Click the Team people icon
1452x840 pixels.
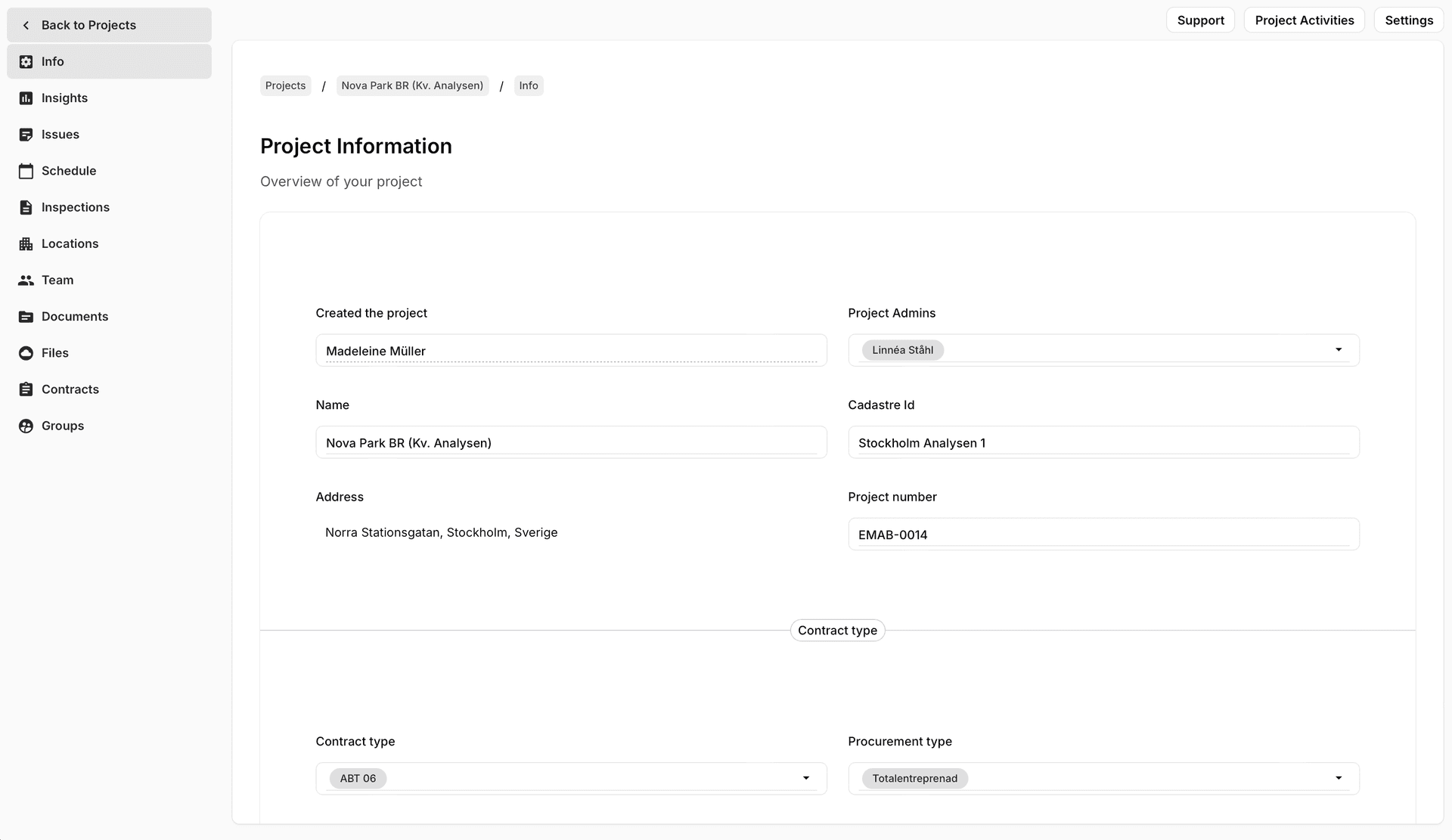26,280
